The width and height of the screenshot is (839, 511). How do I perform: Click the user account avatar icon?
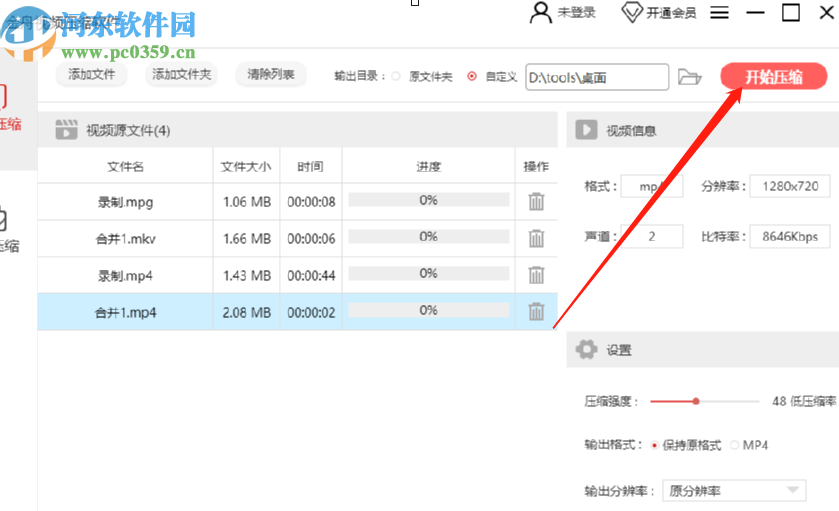540,12
